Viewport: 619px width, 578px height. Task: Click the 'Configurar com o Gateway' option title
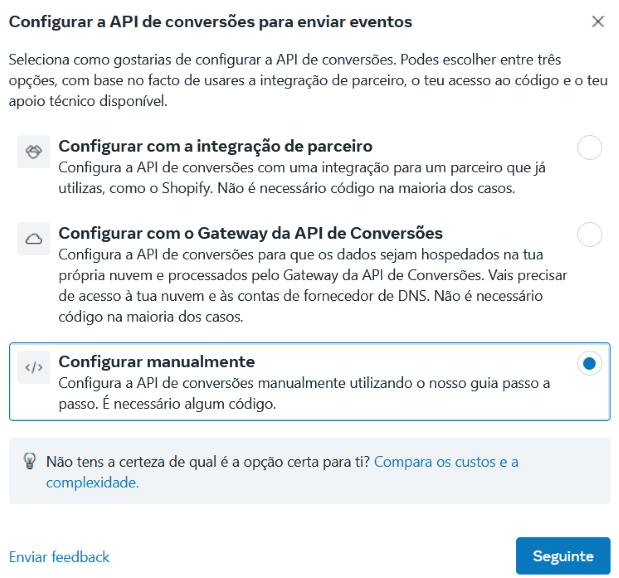tap(250, 233)
